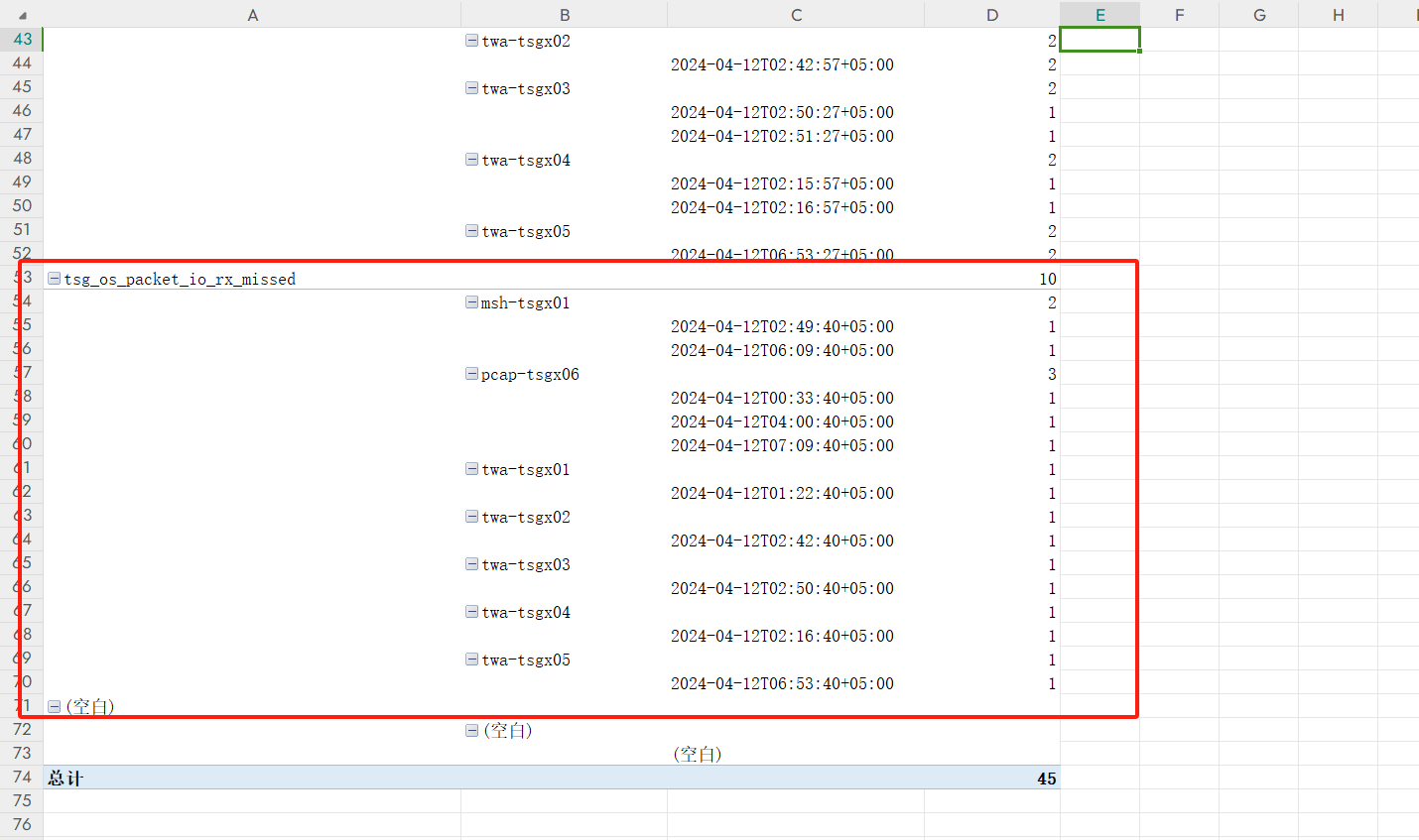Select column C header
Image resolution: width=1419 pixels, height=840 pixels.
[796, 15]
